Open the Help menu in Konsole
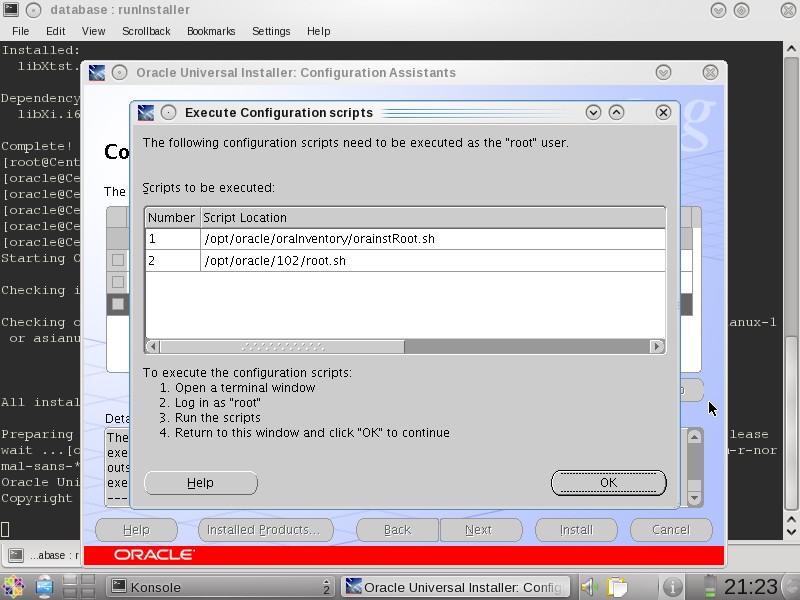The width and height of the screenshot is (800, 600). click(x=318, y=31)
